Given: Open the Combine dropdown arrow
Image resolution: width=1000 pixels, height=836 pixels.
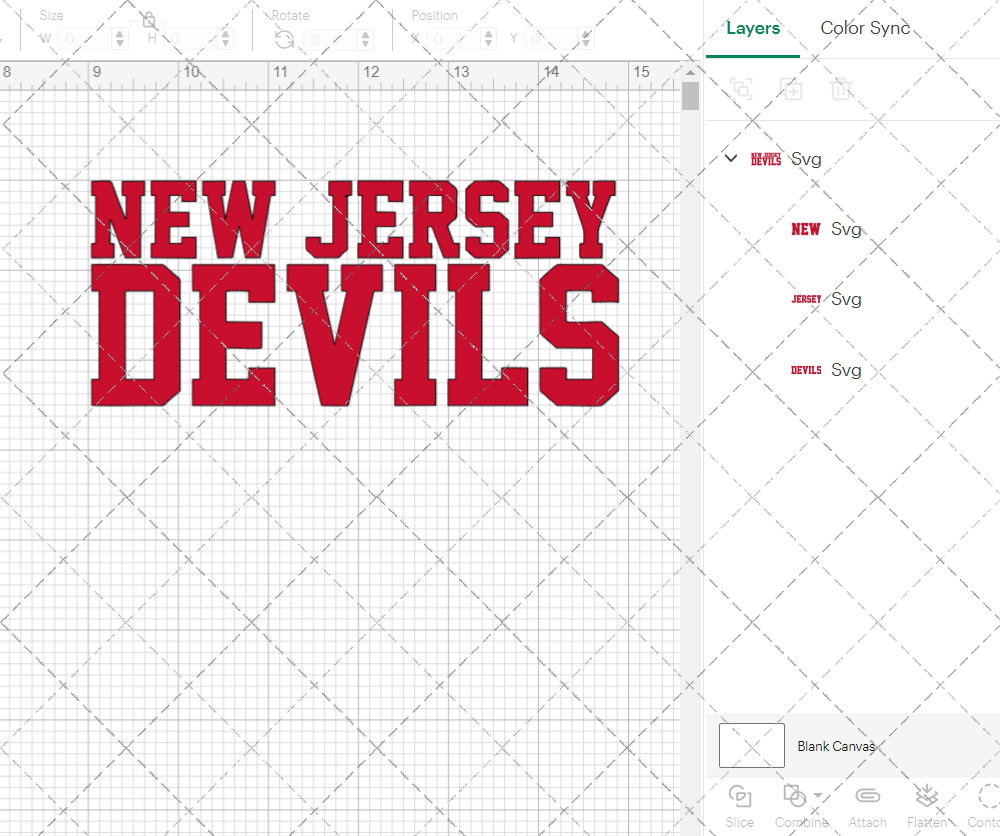Looking at the screenshot, I should [818, 796].
